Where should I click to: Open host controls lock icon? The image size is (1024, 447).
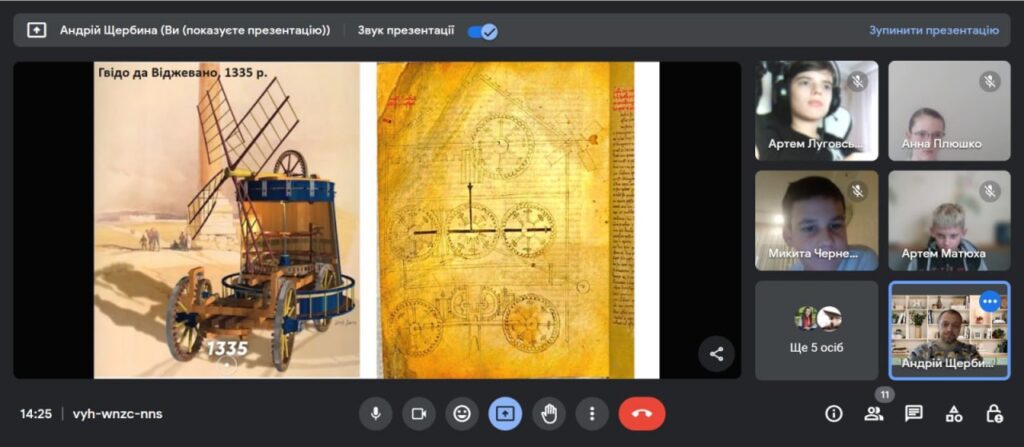tap(994, 413)
